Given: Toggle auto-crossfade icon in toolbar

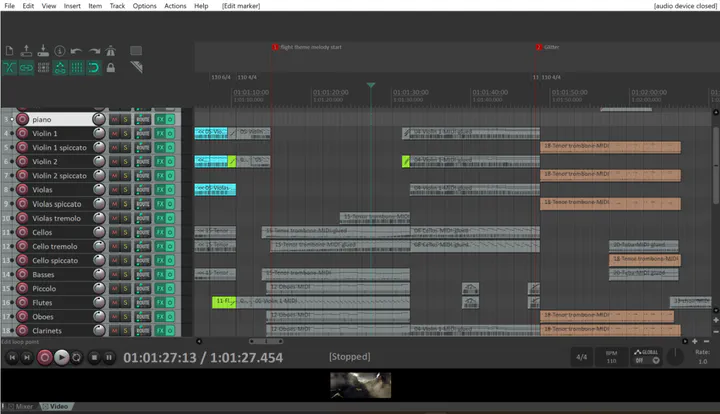Looking at the screenshot, I should pyautogui.click(x=9, y=68).
